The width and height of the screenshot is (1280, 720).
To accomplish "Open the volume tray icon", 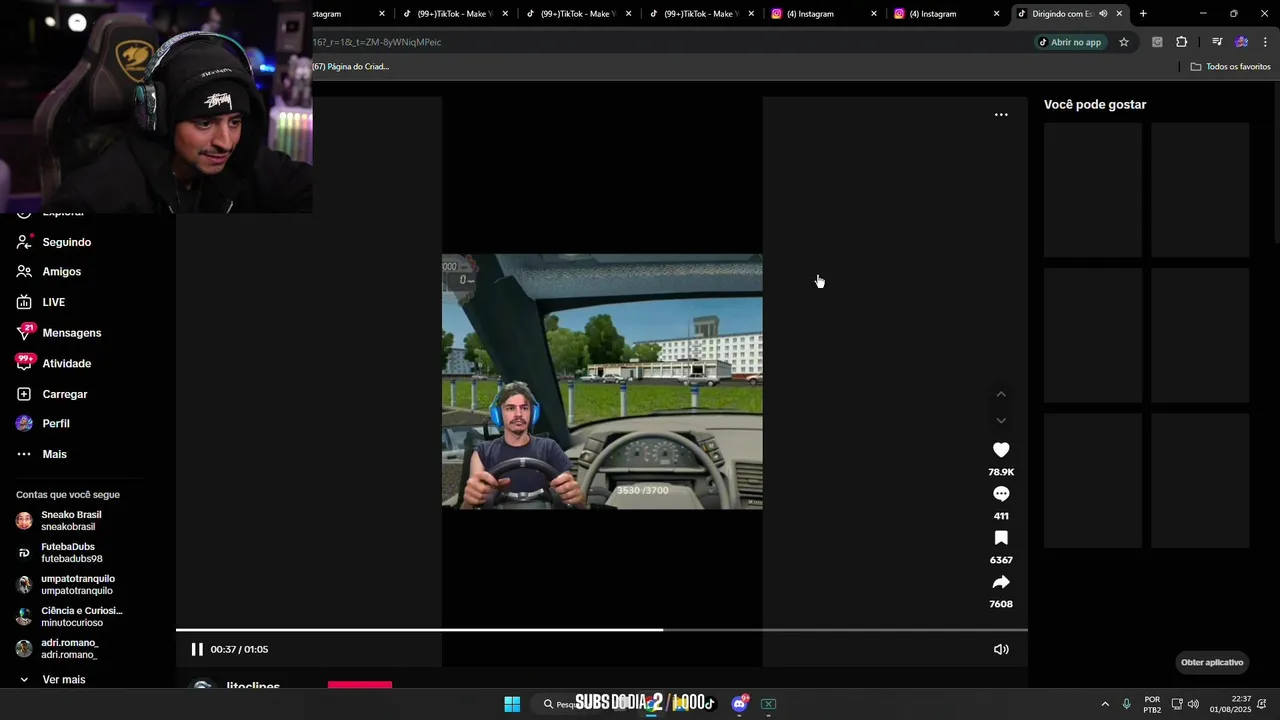I will [1193, 704].
